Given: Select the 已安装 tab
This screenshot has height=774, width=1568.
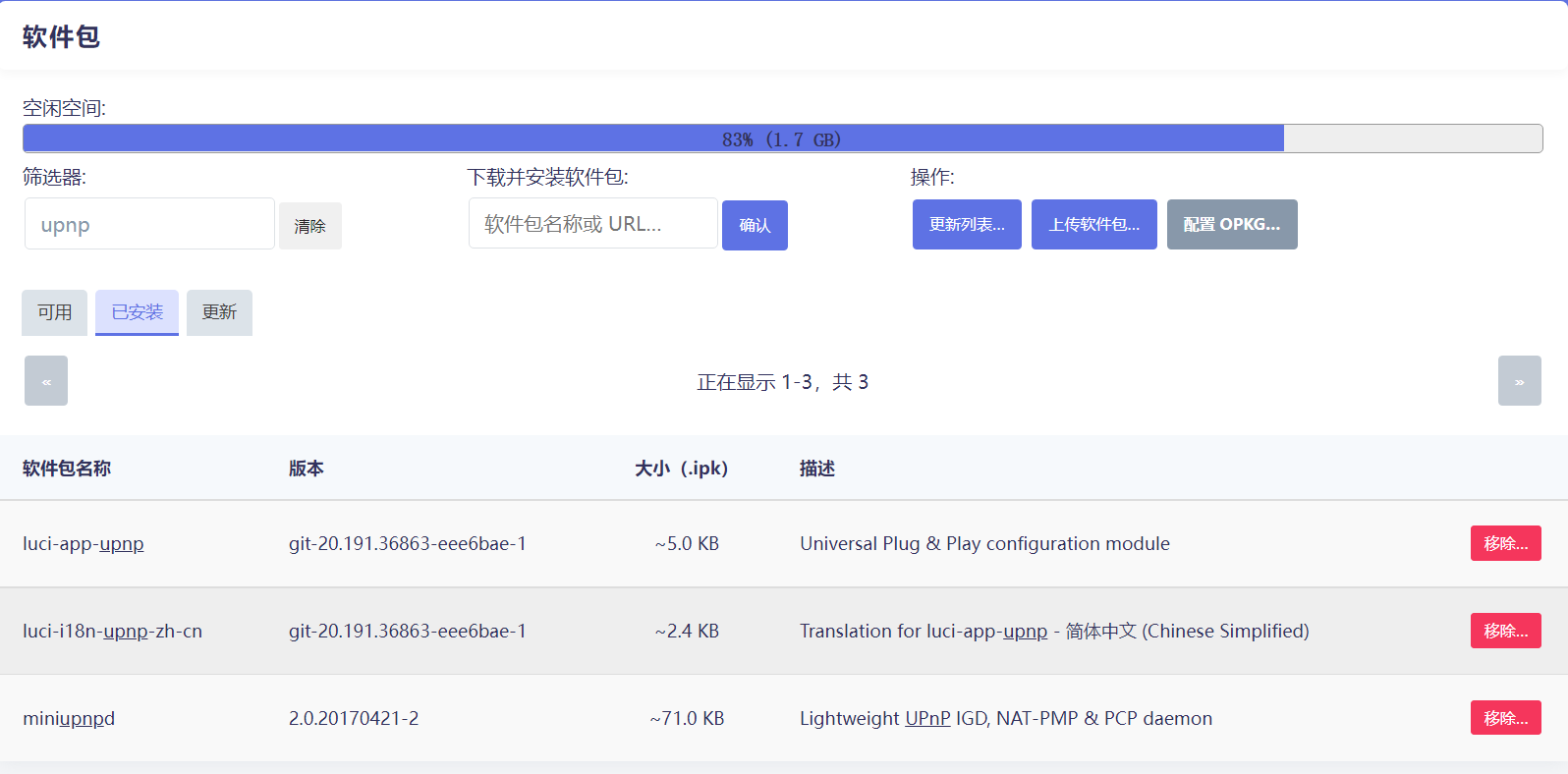Looking at the screenshot, I should [137, 312].
